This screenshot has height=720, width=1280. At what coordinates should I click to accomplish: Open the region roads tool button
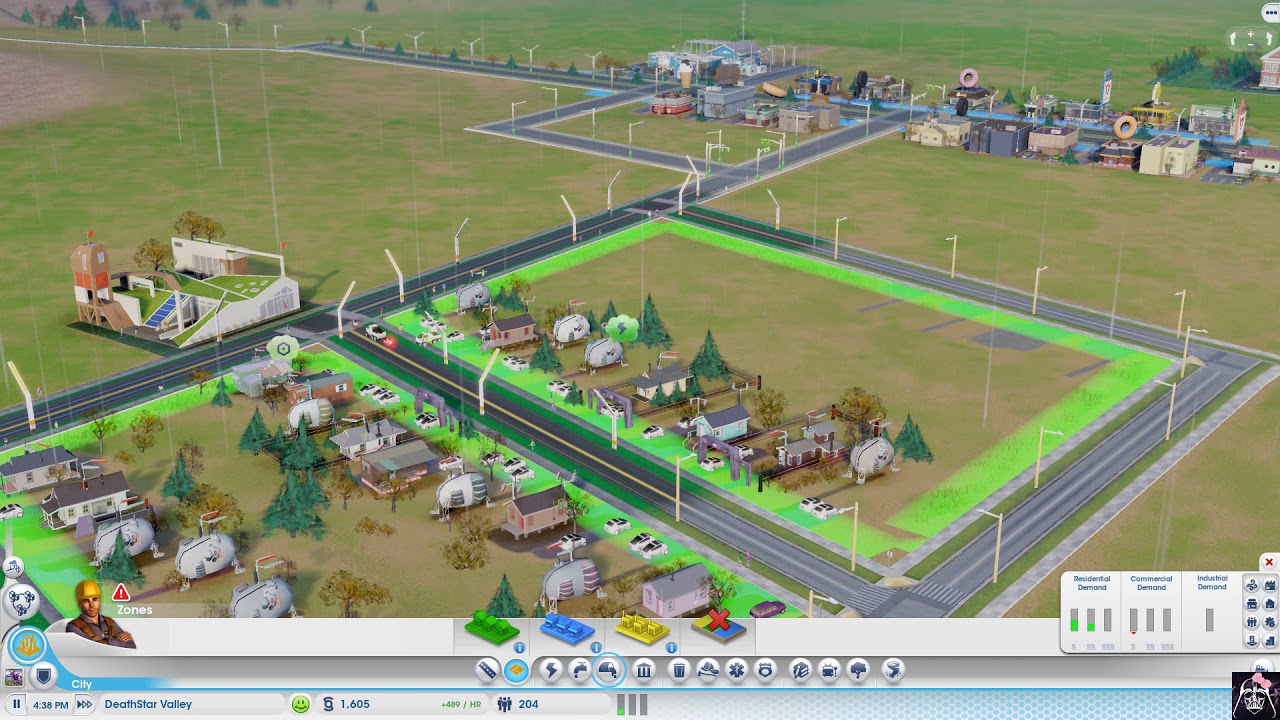13,568
